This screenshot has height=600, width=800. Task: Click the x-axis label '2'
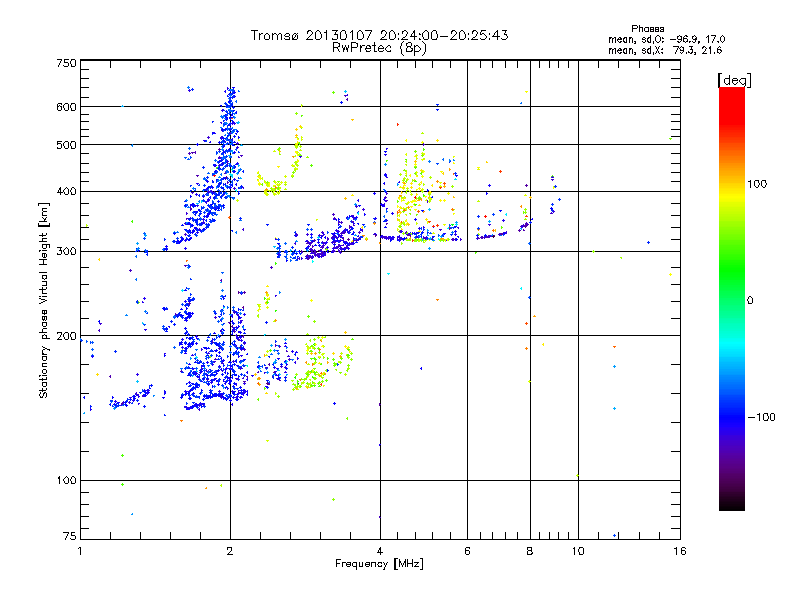(x=230, y=551)
